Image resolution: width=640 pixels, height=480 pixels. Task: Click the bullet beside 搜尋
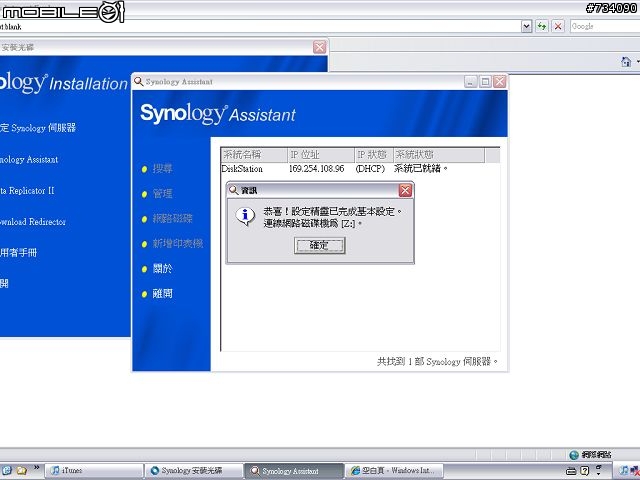[x=144, y=169]
